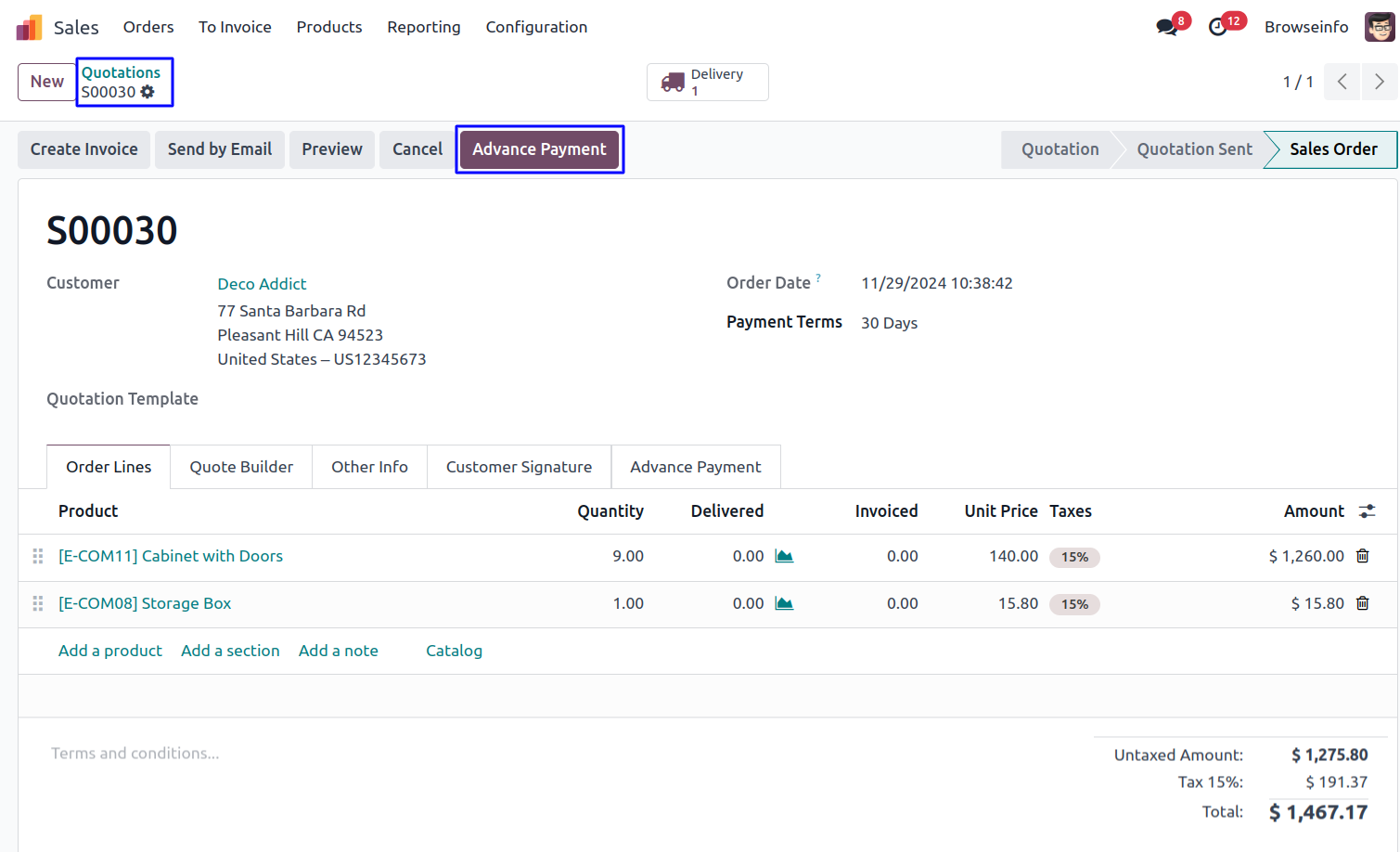Viewport: 1400px width, 852px height.
Task: Click the purple Advance Payment button
Action: click(539, 149)
